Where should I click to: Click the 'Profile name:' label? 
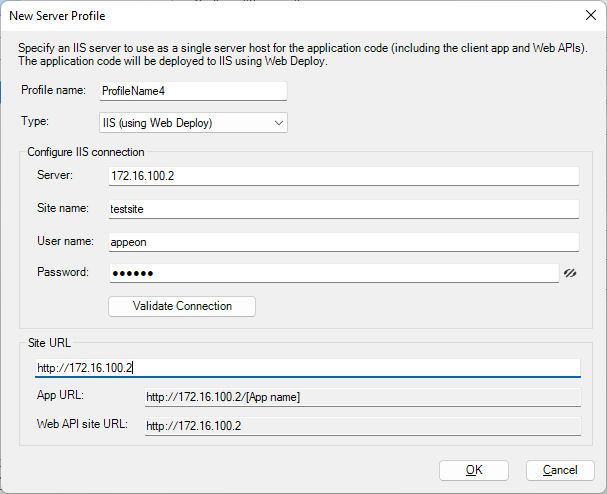(54, 91)
